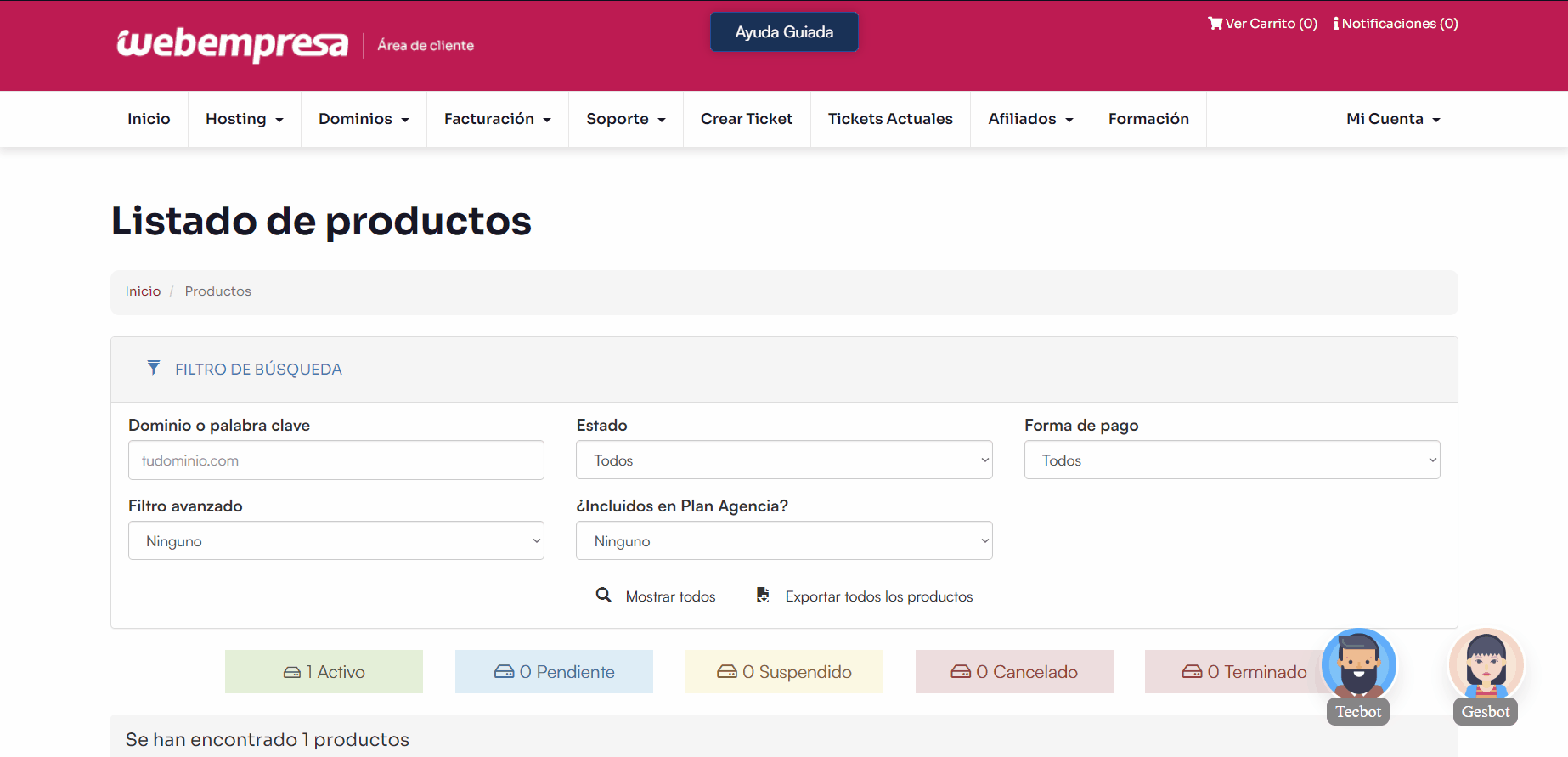Viewport: 1568px width, 757px height.
Task: Open the Gesbot chat avatar
Action: tap(1486, 665)
